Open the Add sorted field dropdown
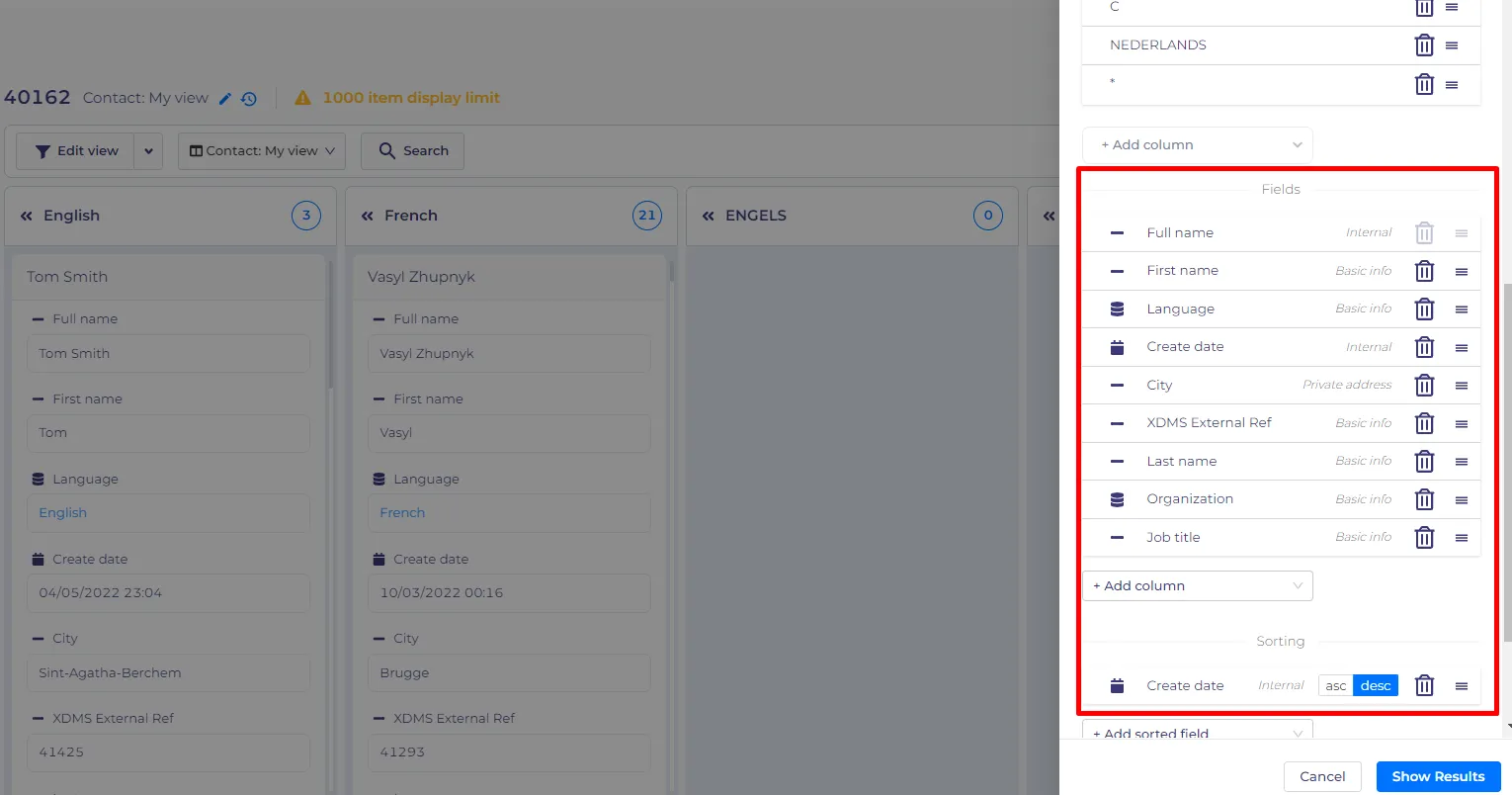The height and width of the screenshot is (795, 1512). click(1198, 733)
